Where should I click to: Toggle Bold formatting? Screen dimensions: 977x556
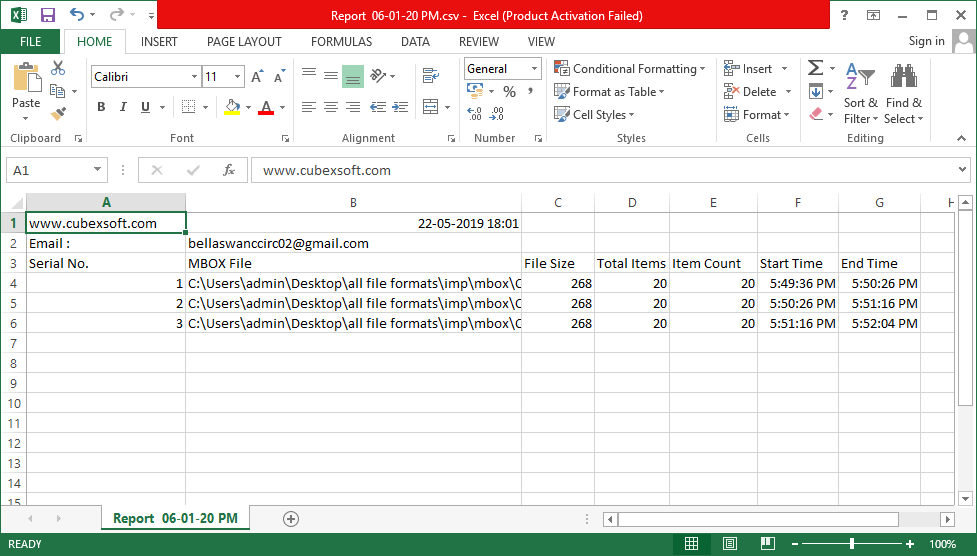[x=101, y=107]
